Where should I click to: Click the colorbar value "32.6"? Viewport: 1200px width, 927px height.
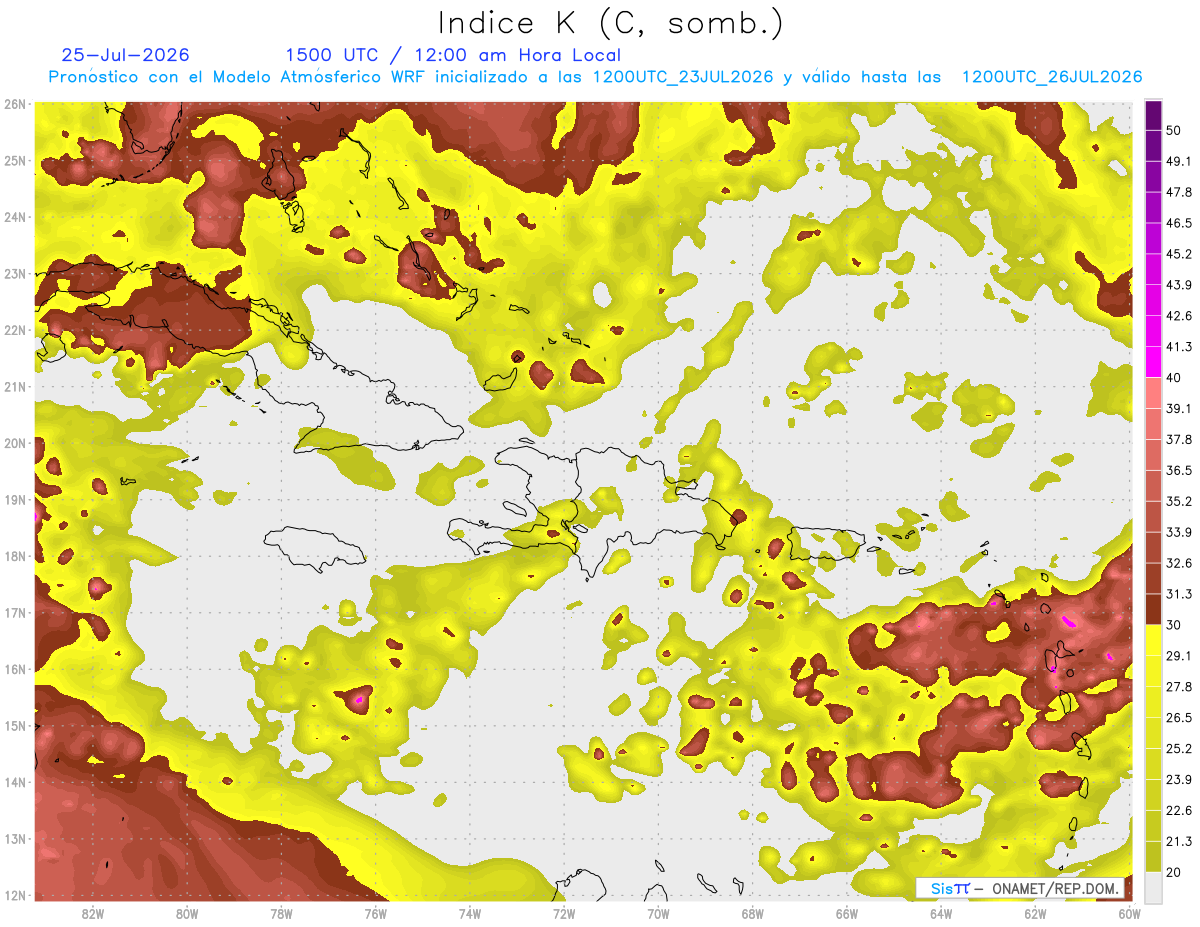point(1178,563)
